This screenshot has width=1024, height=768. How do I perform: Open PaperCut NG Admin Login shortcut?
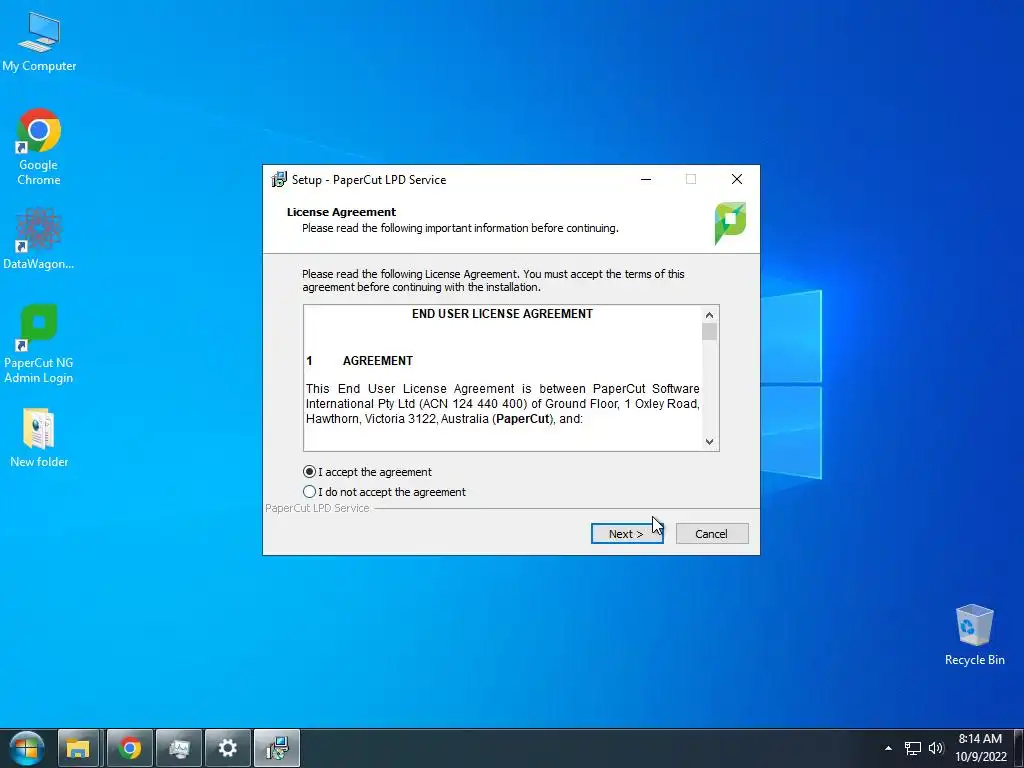tap(39, 344)
